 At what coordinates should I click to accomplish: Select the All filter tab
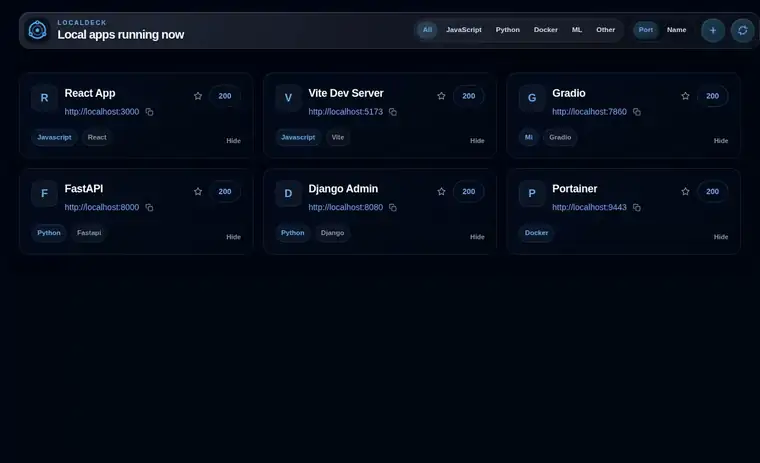coord(427,30)
